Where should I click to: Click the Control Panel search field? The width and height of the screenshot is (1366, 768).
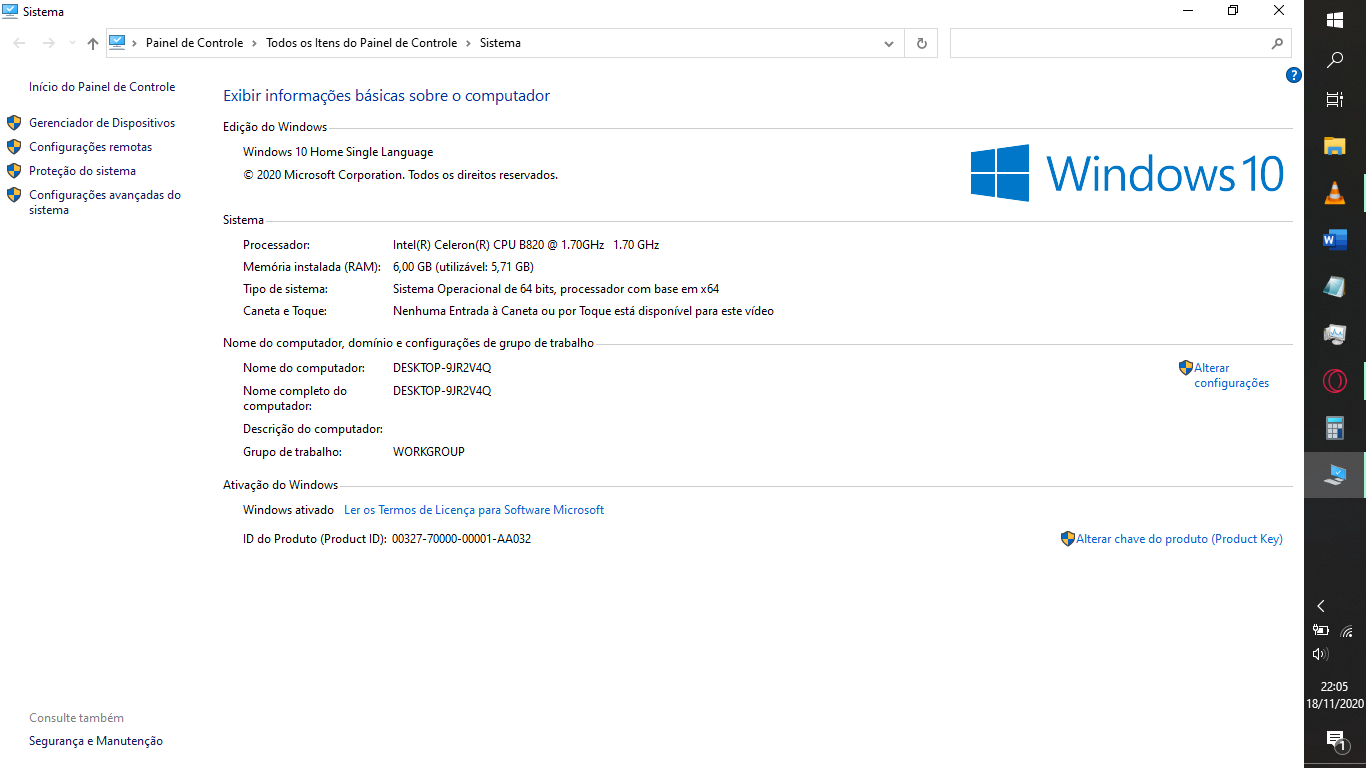1120,43
